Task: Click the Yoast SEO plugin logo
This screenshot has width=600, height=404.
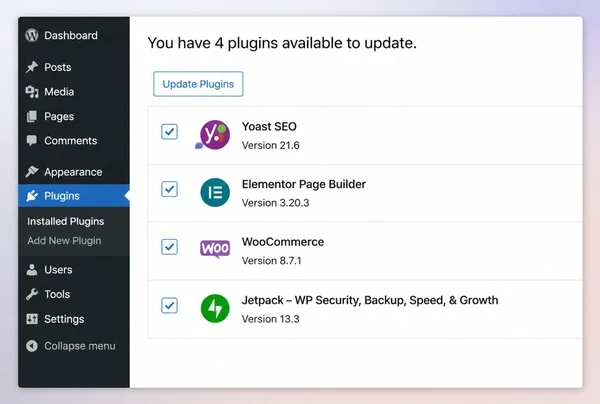Action: pyautogui.click(x=215, y=135)
